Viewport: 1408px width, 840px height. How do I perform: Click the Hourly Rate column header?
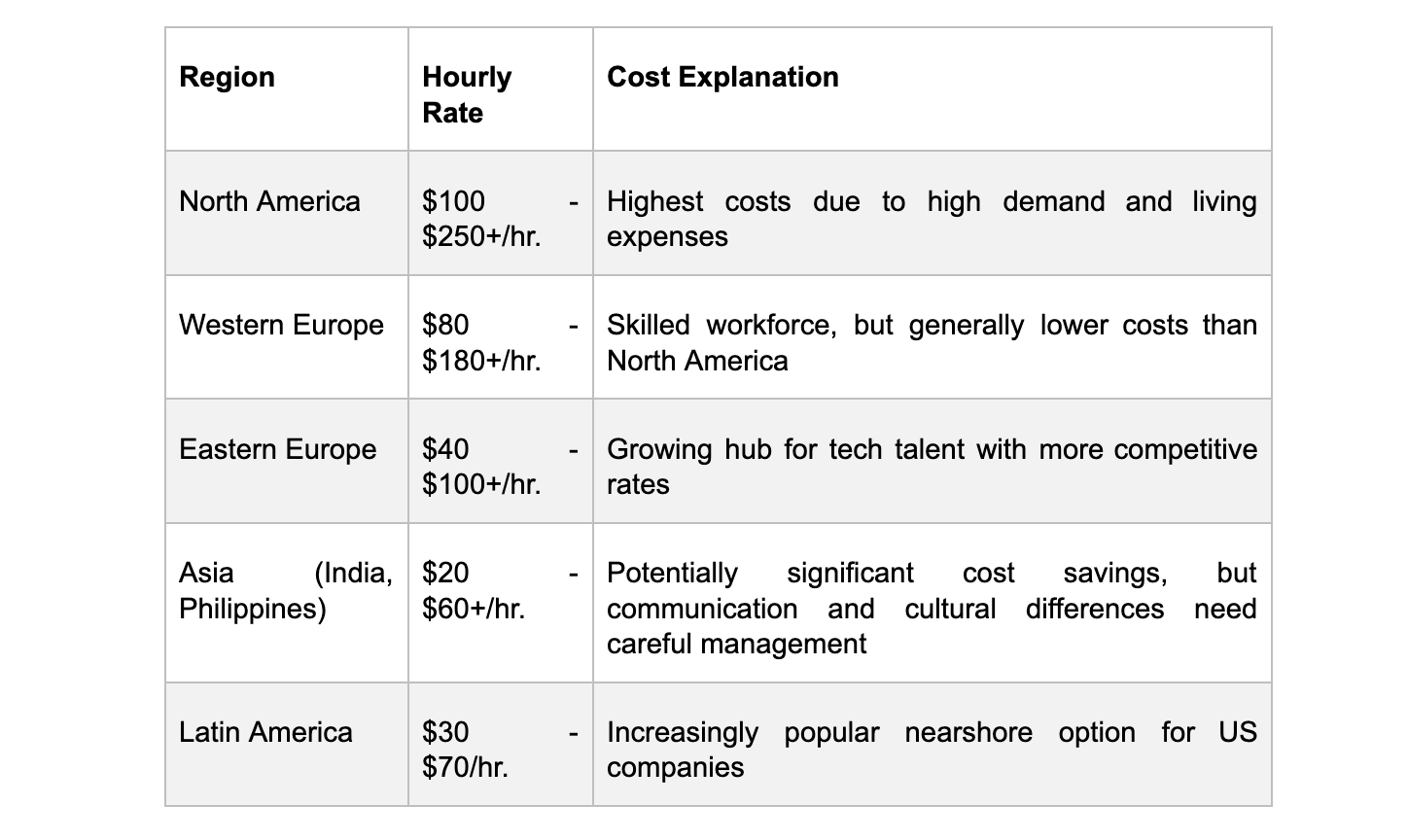coord(467,94)
